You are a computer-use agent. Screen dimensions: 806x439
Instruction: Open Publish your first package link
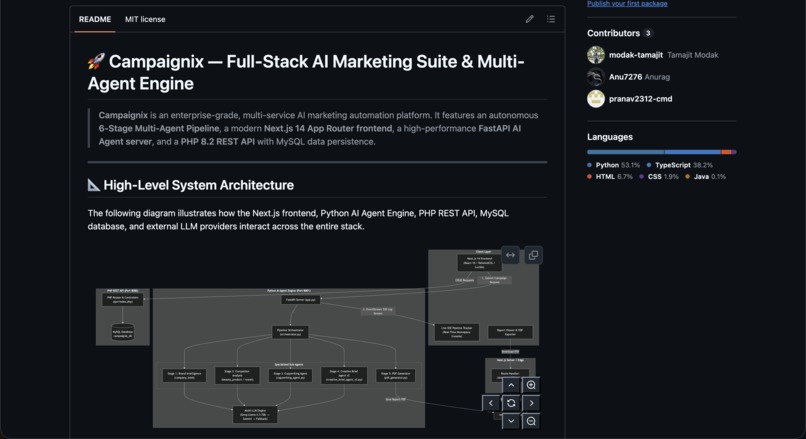click(627, 4)
